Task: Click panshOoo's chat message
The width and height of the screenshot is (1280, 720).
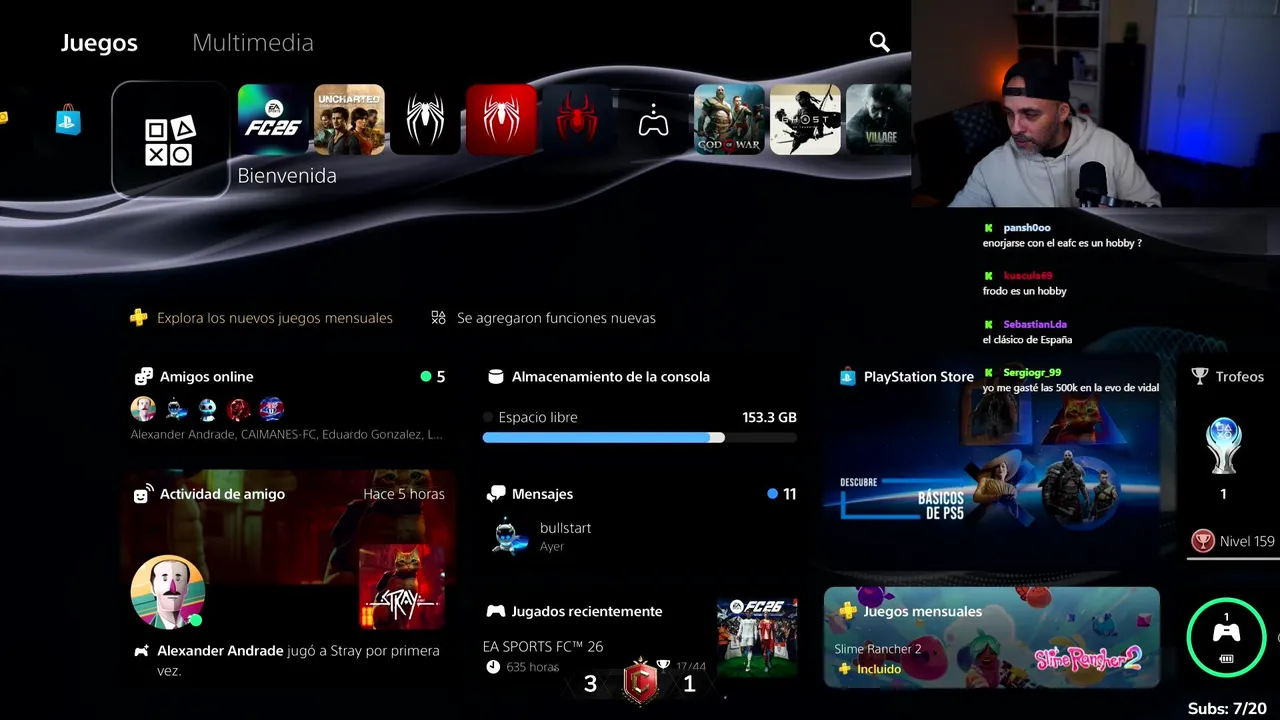Action: pyautogui.click(x=1062, y=243)
